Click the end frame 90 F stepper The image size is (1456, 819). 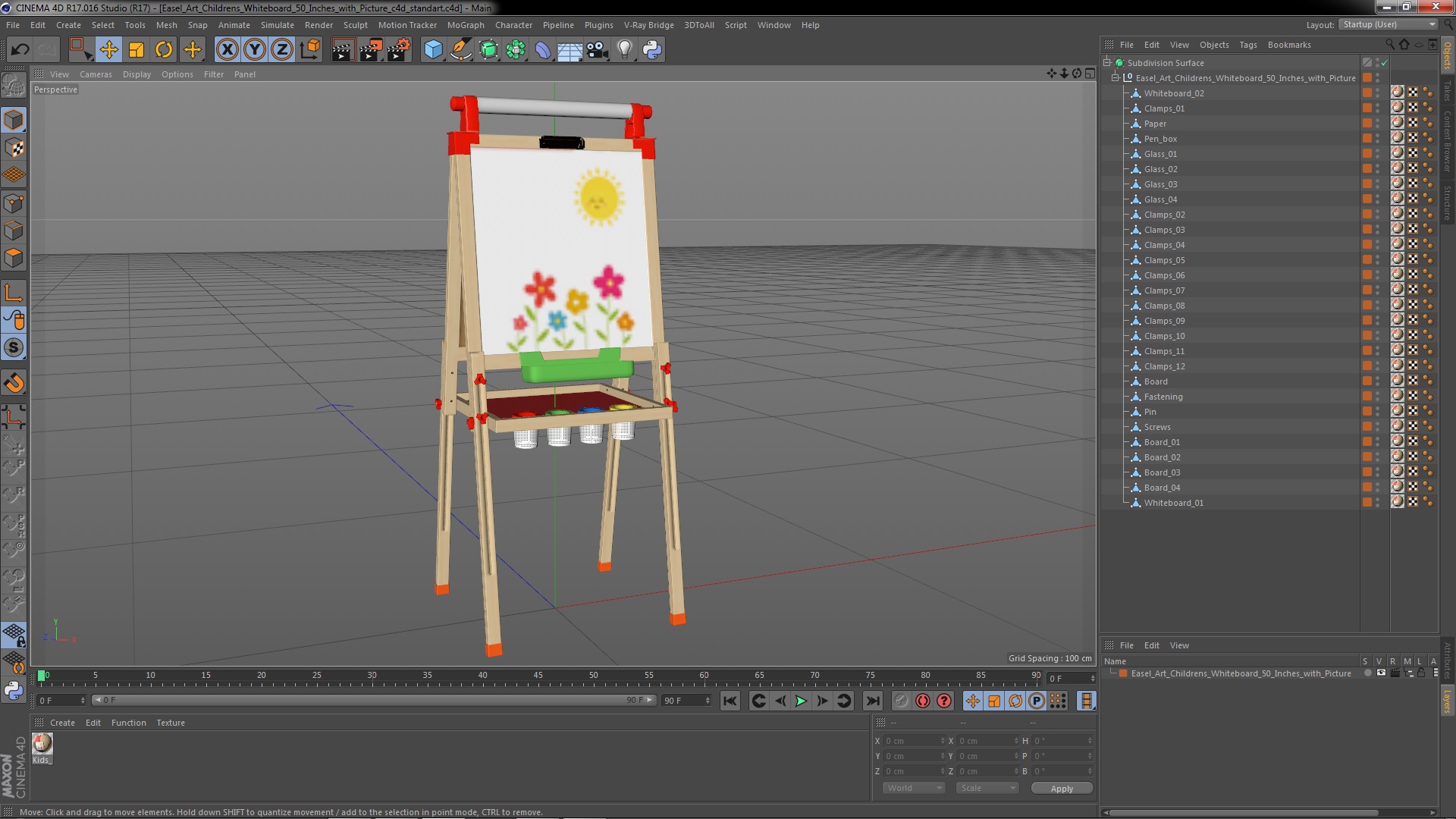tap(708, 701)
